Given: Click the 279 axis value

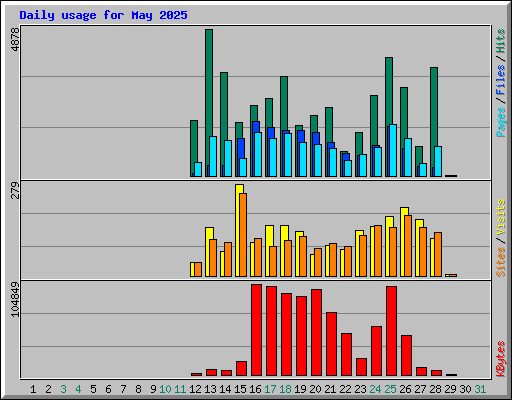Looking at the screenshot, I should coord(15,190).
